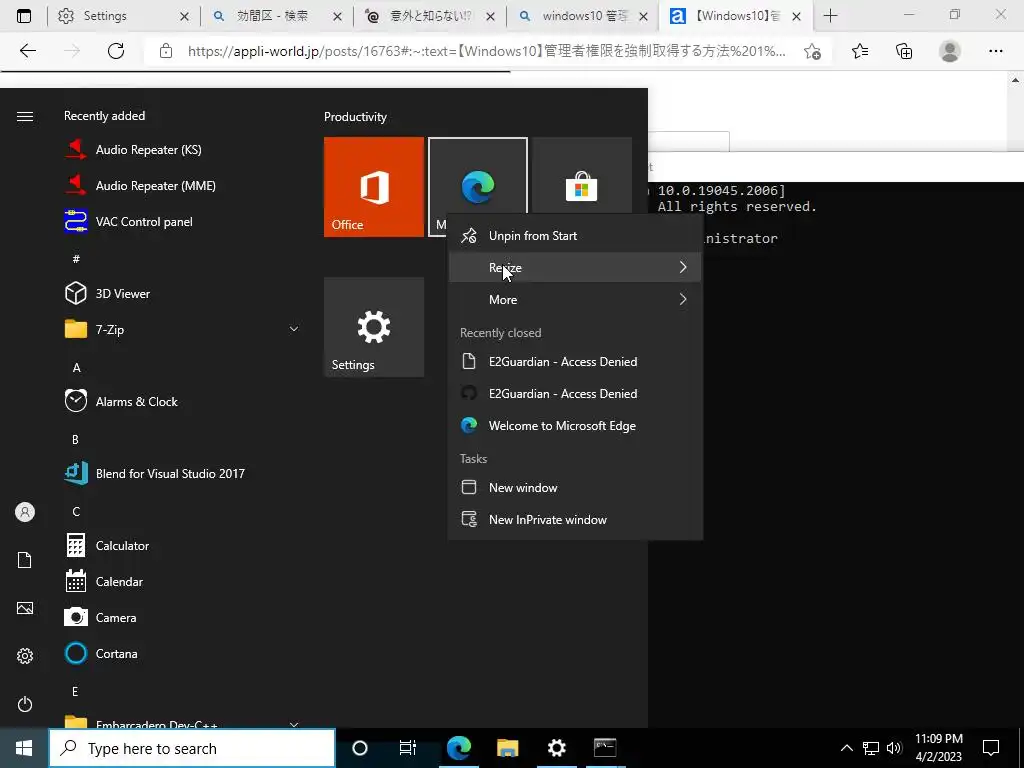Add this page to favorites
Image resolution: width=1024 pixels, height=768 pixels.
point(812,51)
